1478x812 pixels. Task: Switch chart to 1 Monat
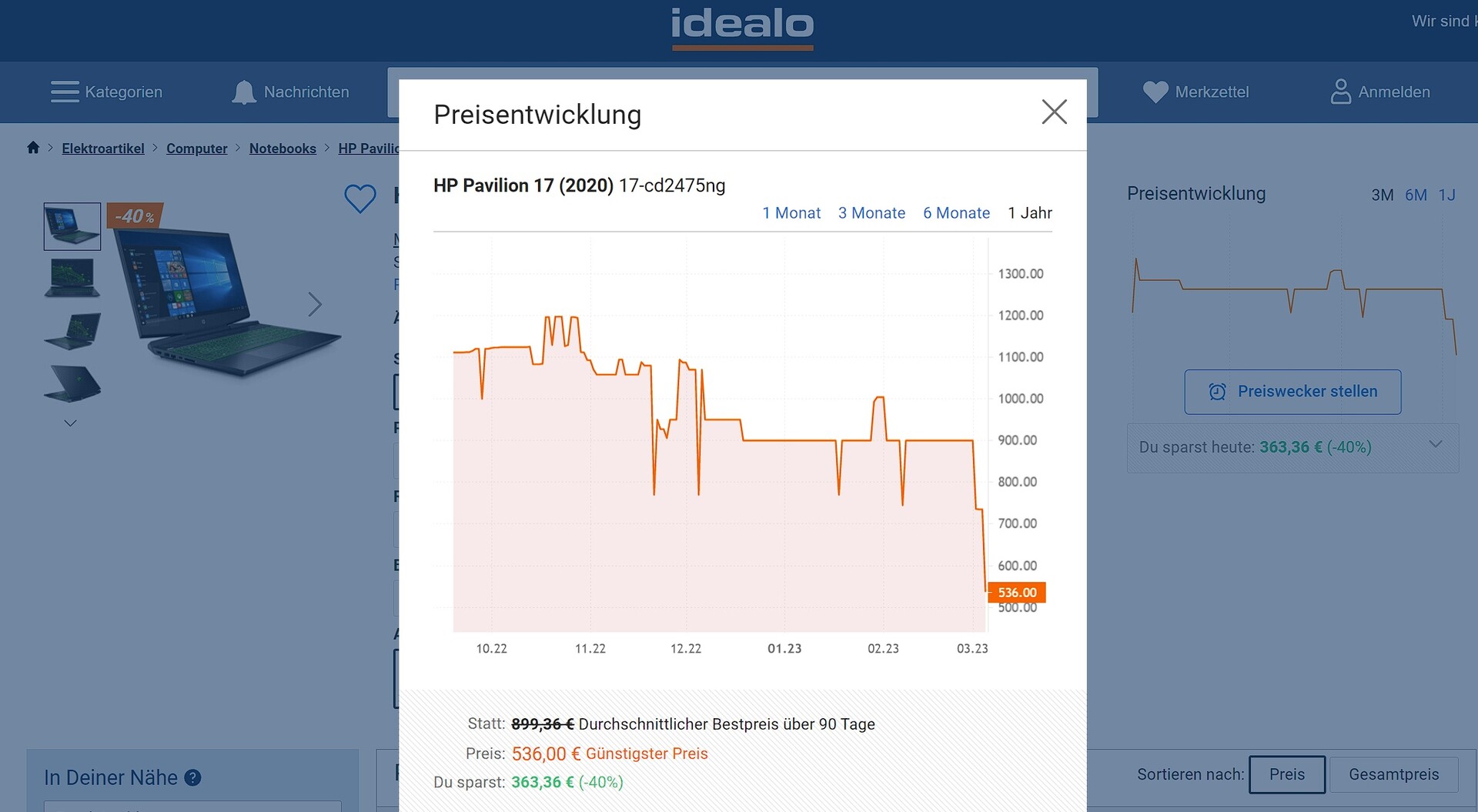tap(791, 213)
